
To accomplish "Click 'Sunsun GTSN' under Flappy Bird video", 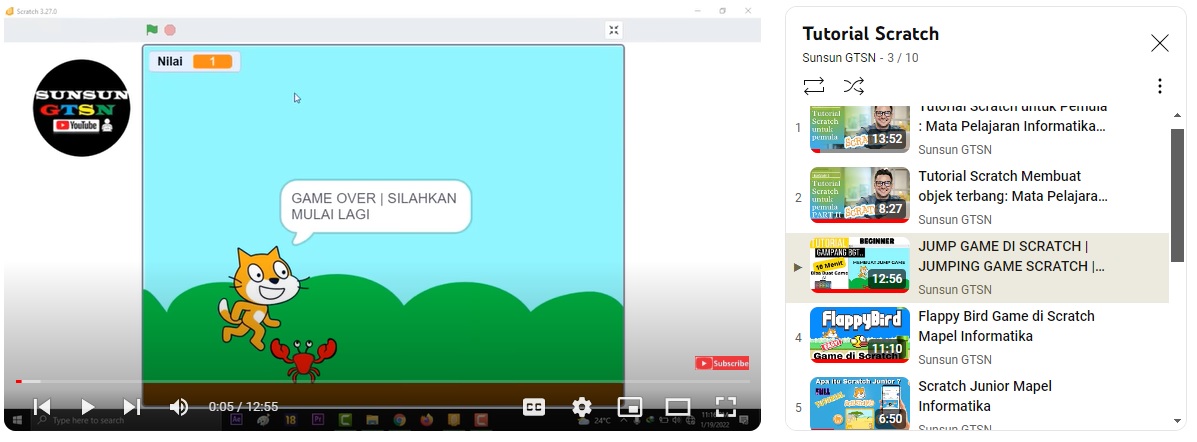I will pos(955,360).
